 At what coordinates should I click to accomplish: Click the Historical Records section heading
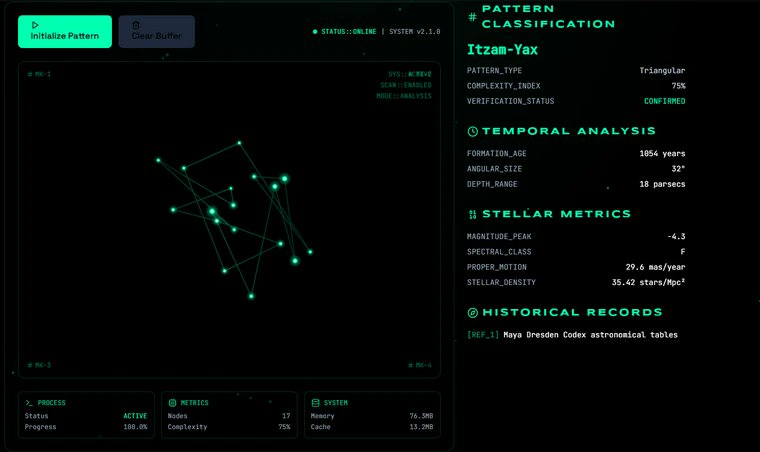572,313
